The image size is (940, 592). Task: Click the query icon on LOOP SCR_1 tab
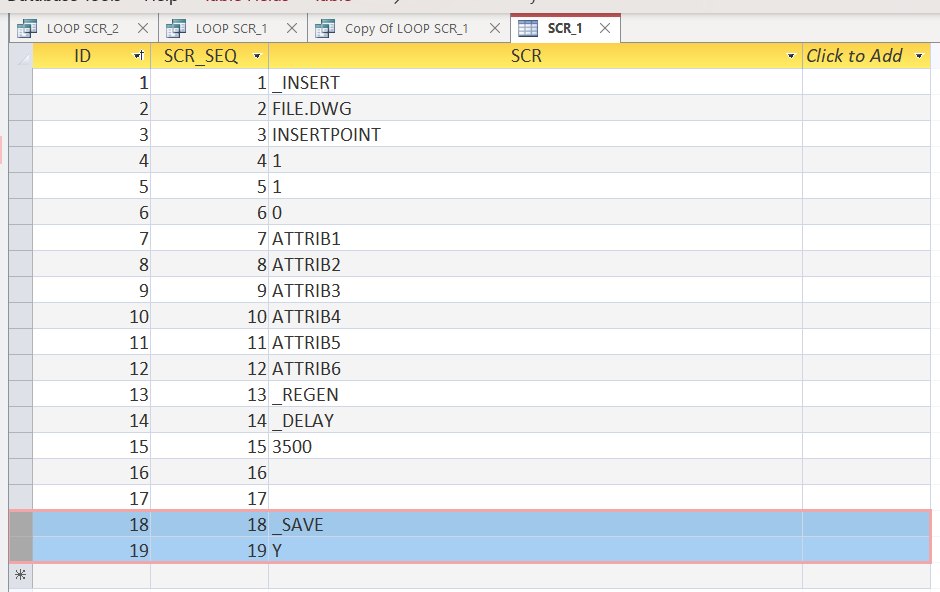point(176,28)
